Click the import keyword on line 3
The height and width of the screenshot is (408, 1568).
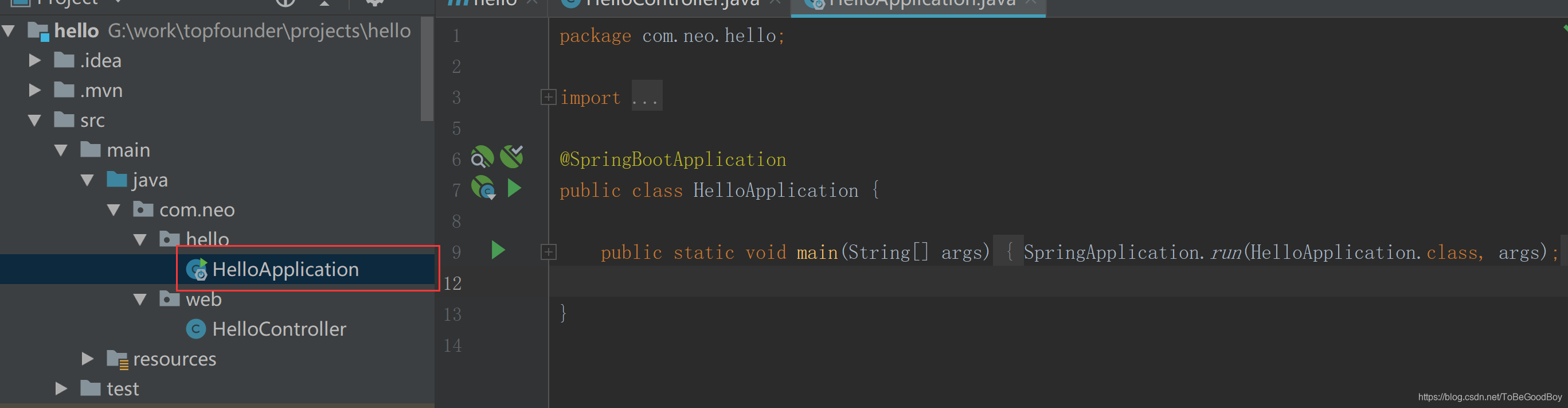591,98
